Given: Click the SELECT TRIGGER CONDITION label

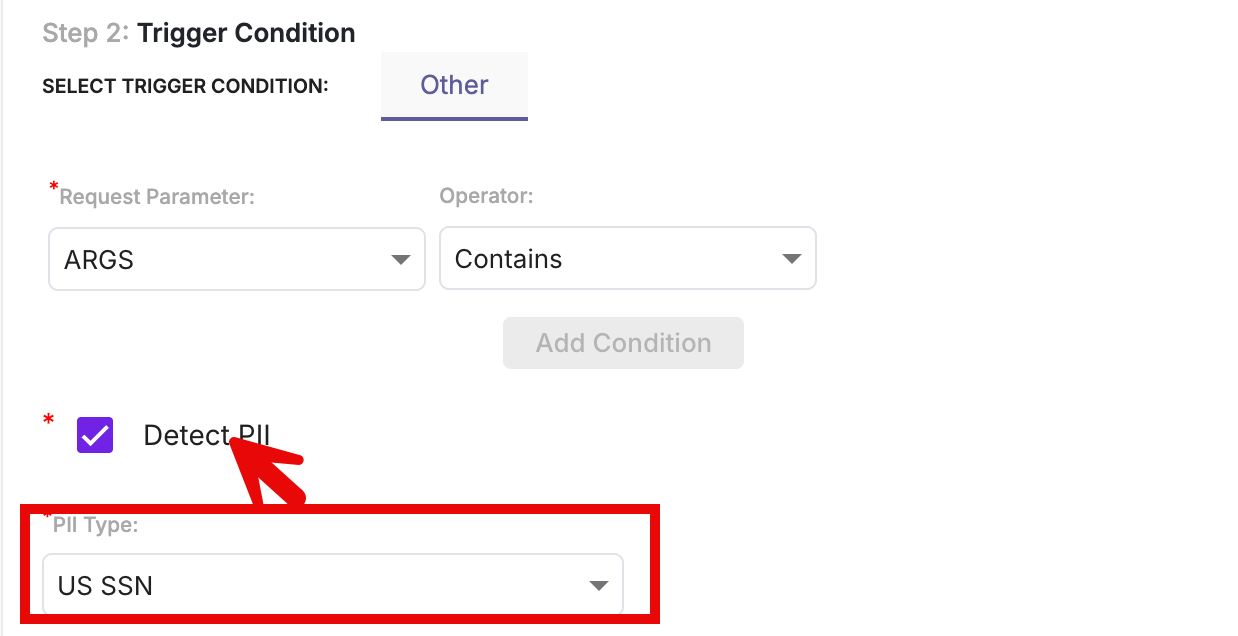Looking at the screenshot, I should coord(184,86).
